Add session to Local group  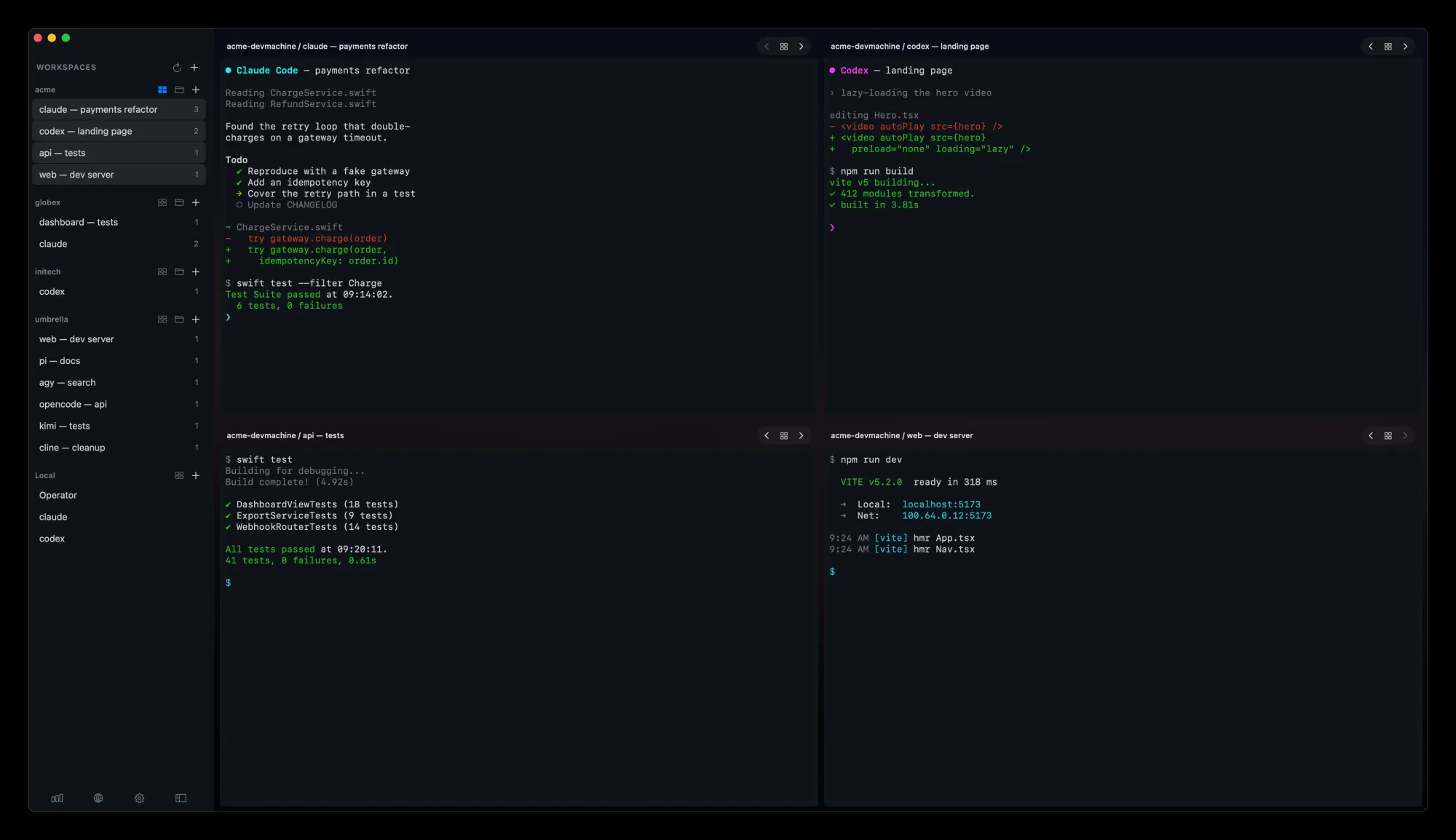click(x=196, y=475)
